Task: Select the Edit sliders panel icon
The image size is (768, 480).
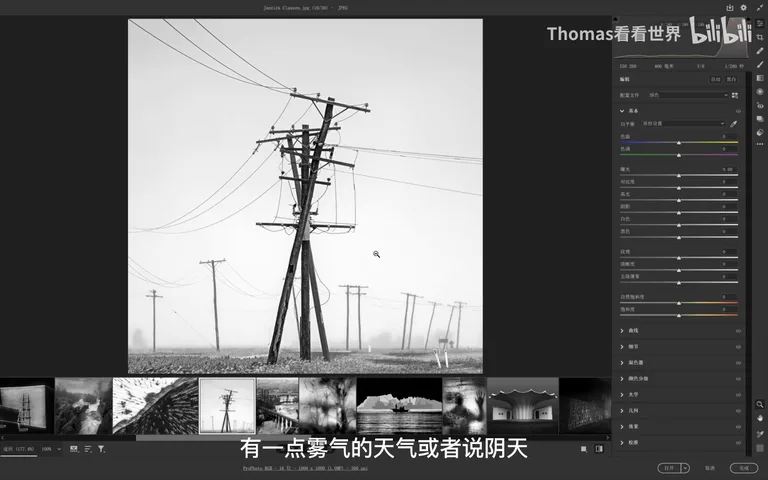Action: click(x=760, y=24)
